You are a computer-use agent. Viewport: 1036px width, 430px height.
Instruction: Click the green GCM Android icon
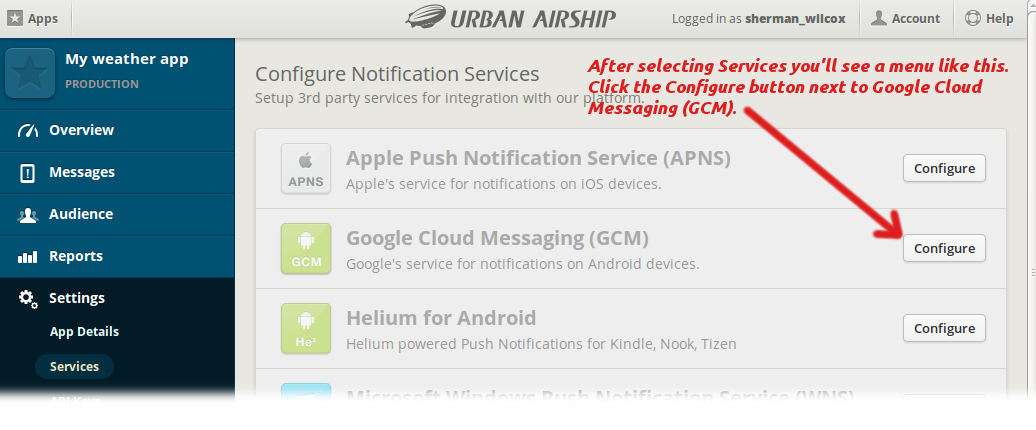(306, 248)
